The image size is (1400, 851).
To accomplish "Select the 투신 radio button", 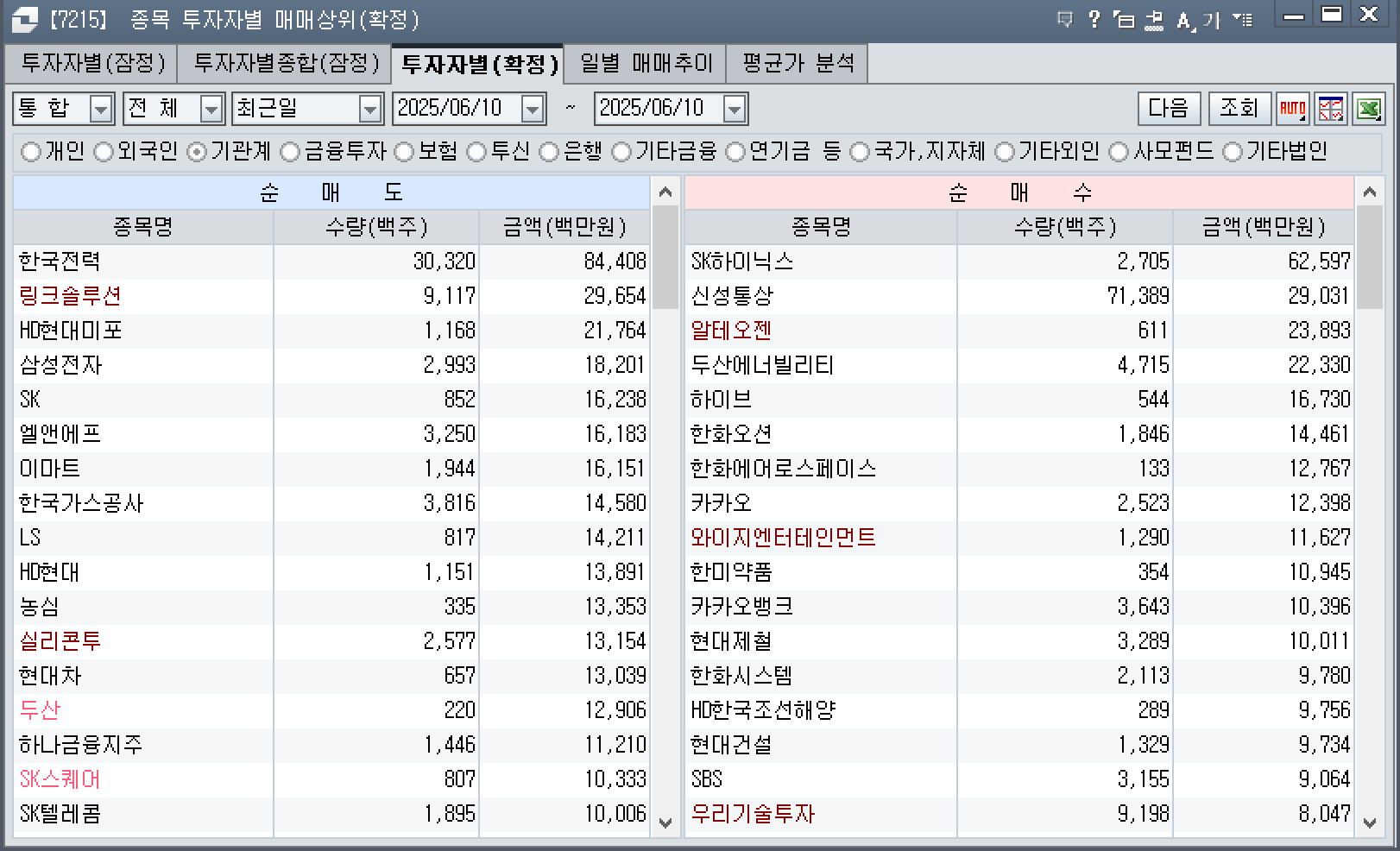I will 476,152.
